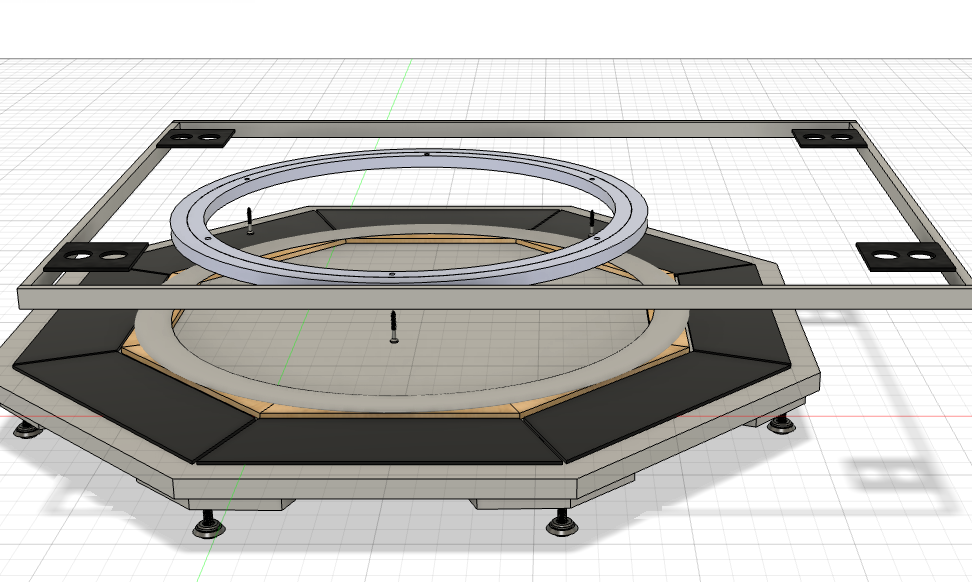The image size is (972, 582).
Task: Select the near-right black mounting plate
Action: pyautogui.click(x=904, y=256)
